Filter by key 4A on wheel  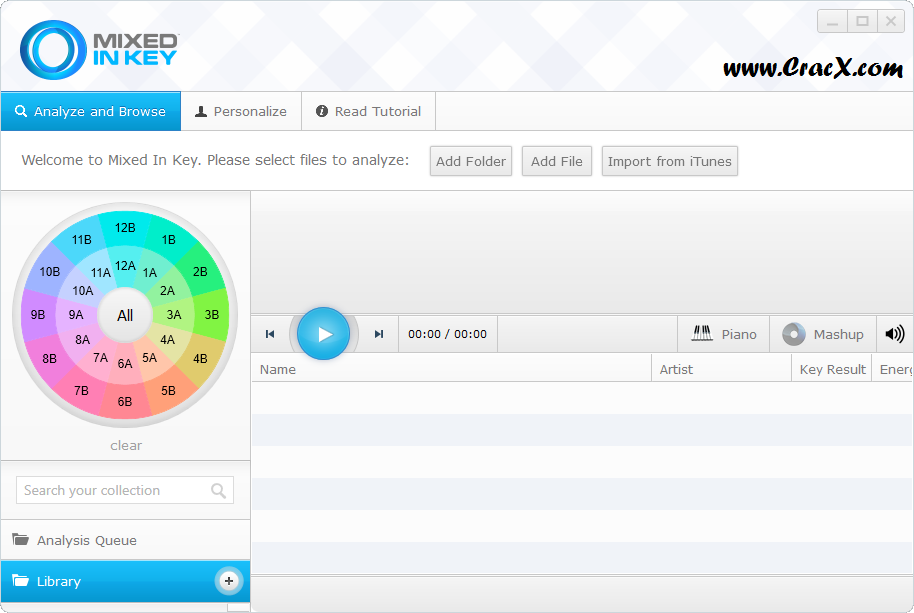(167, 340)
